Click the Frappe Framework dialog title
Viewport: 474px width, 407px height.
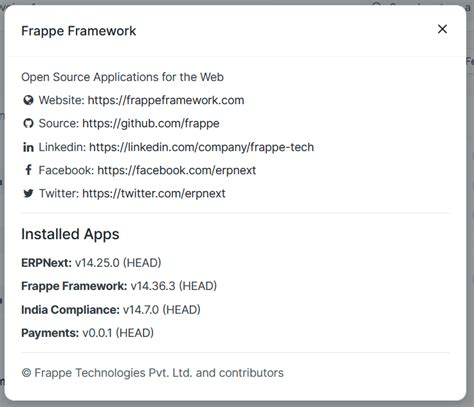79,31
